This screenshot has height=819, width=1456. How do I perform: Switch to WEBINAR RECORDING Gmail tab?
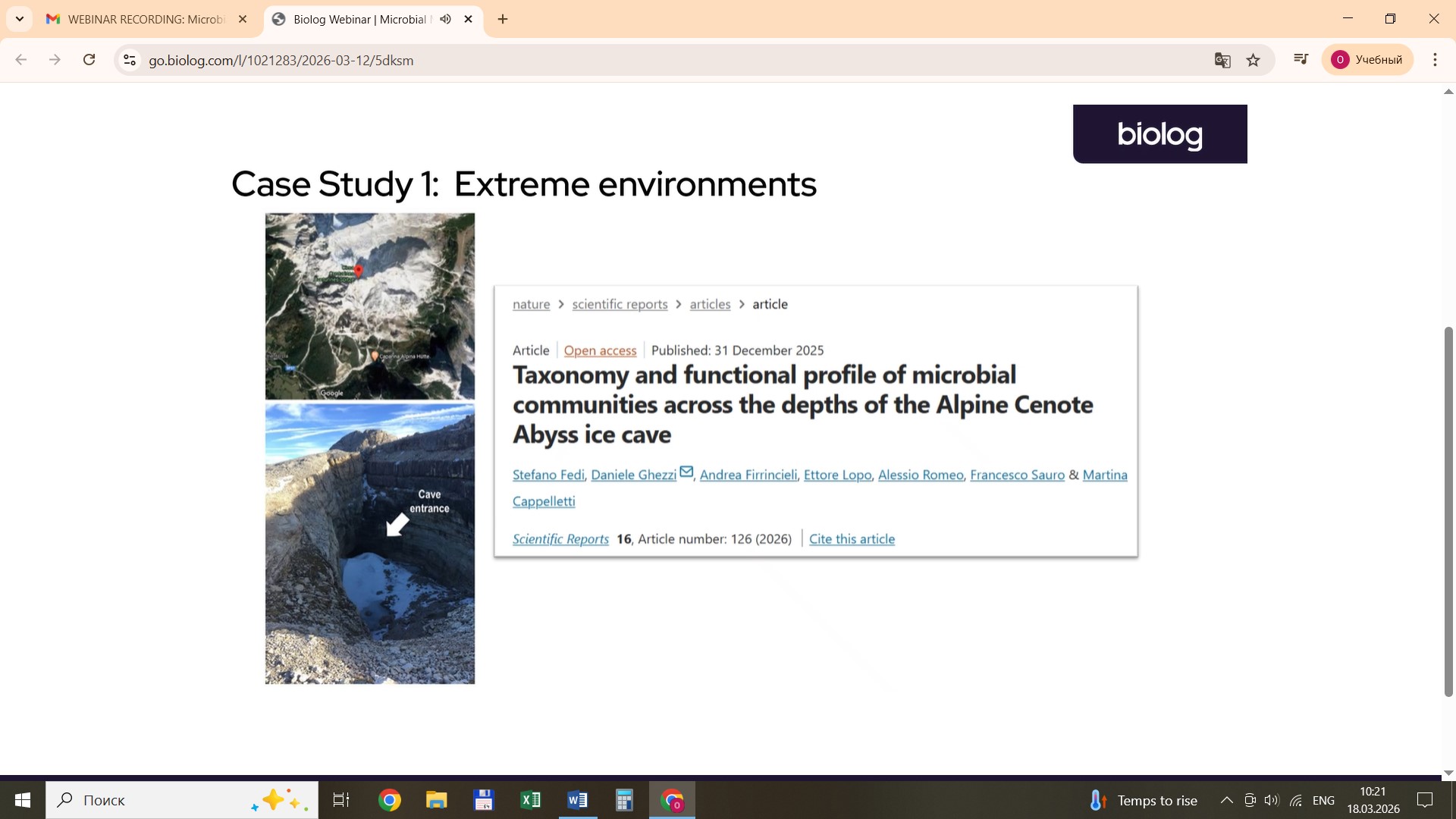click(144, 19)
